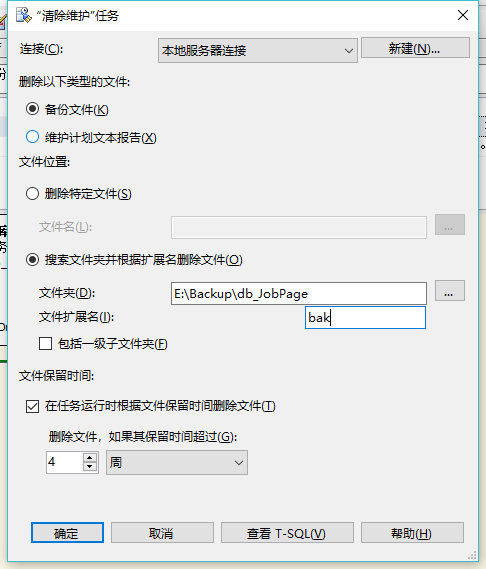Open the 连接 connection dropdown
Image resolution: width=486 pixels, height=569 pixels.
258,50
